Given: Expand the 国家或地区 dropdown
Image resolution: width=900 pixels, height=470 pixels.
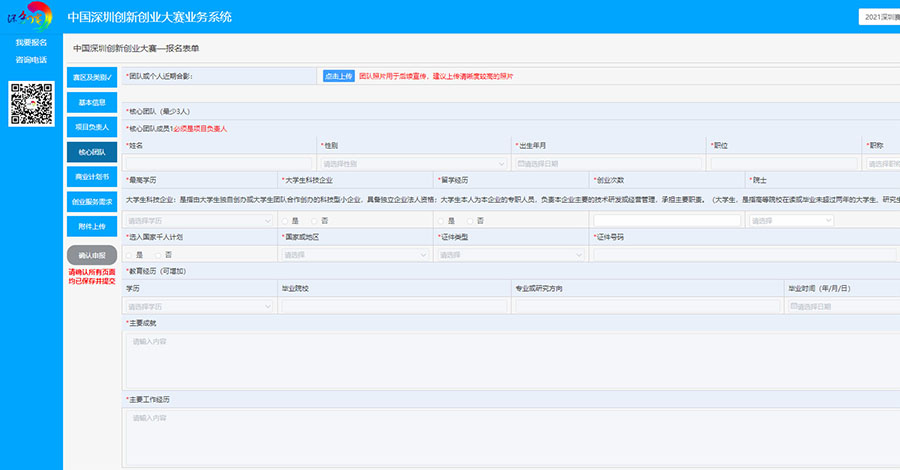Looking at the screenshot, I should tap(355, 255).
